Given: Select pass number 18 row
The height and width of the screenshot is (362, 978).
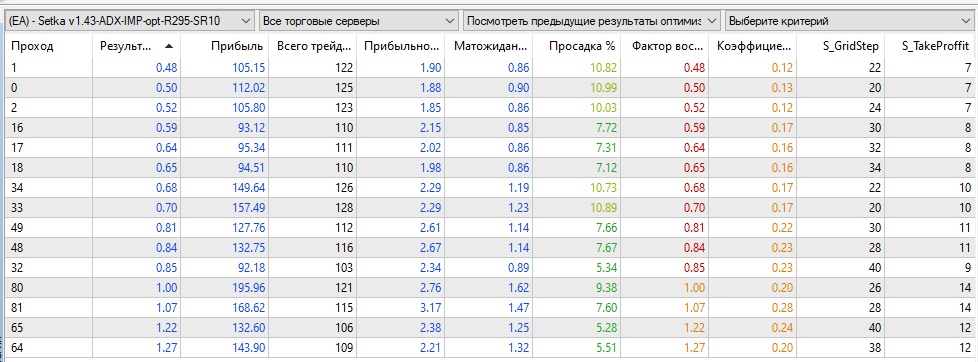Looking at the screenshot, I should point(489,168).
